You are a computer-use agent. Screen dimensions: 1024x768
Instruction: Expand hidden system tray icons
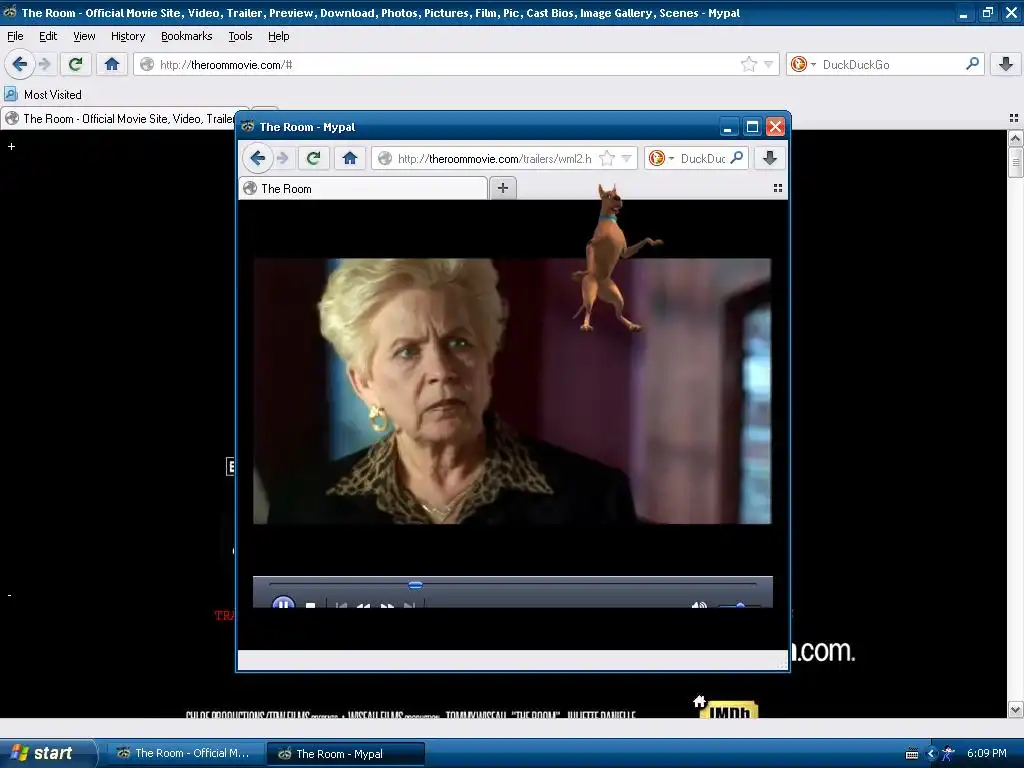[932, 754]
